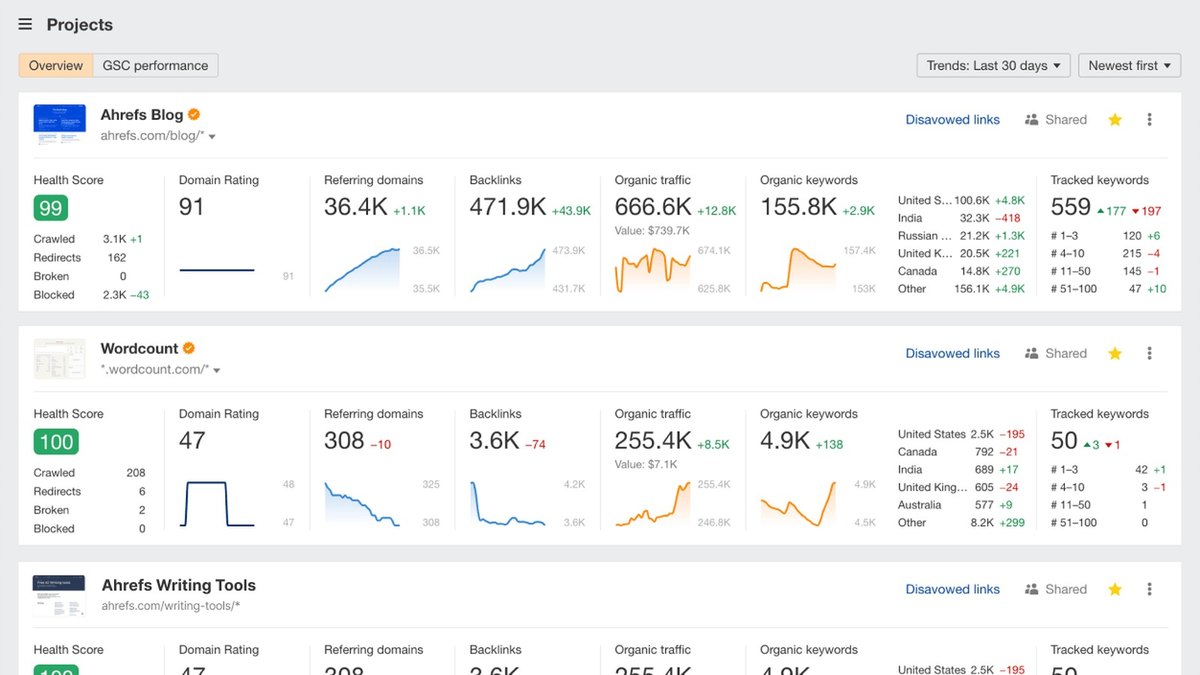The width and height of the screenshot is (1200, 675).
Task: Click the Wordcount 255.4K organic traffic value
Action: pos(653,441)
